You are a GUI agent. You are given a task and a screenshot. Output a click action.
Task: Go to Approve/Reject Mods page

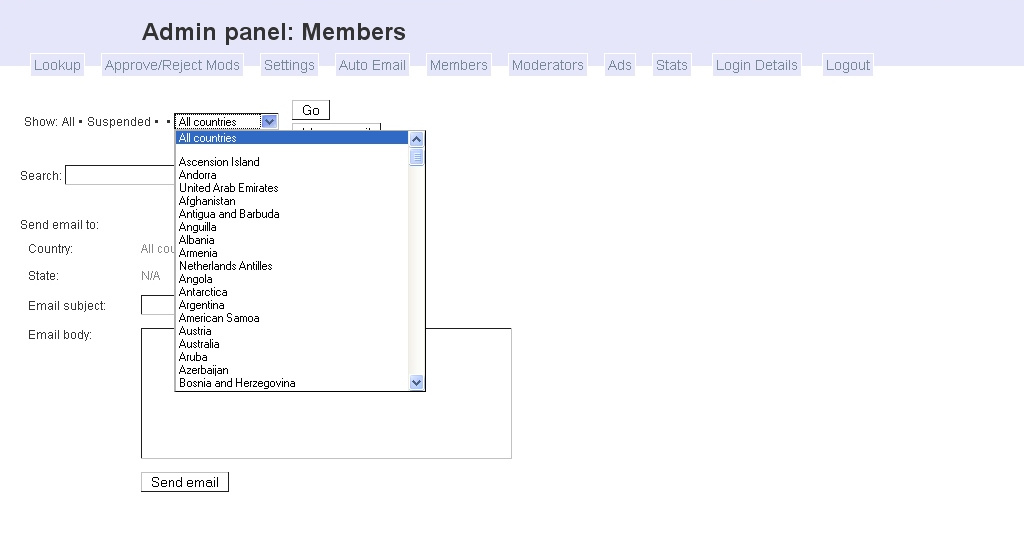pyautogui.click(x=172, y=65)
